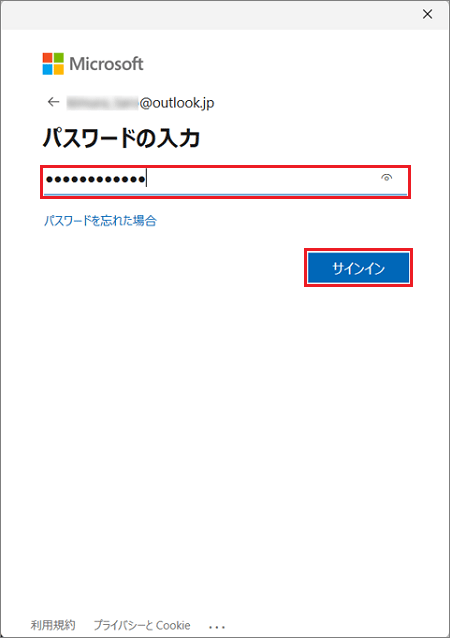Expand the footer ellipsis menu

(217, 627)
